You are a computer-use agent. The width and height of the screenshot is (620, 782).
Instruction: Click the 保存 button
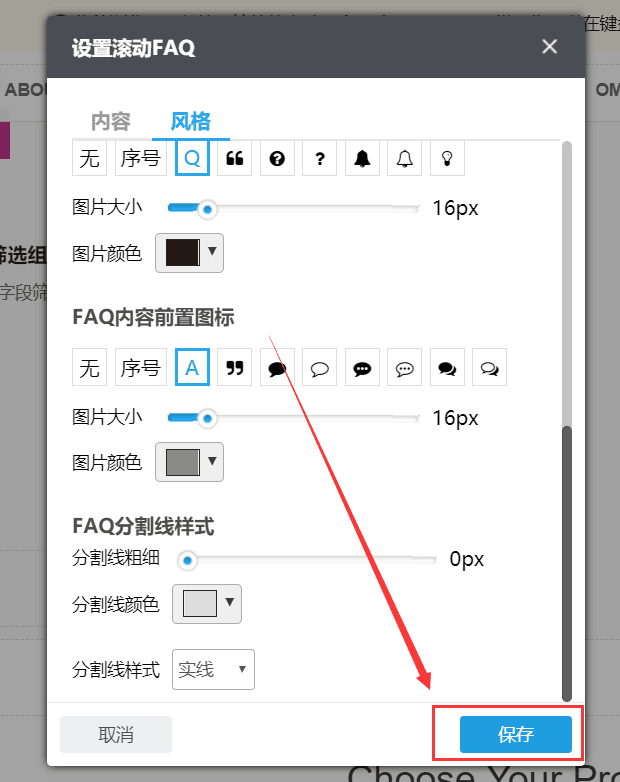pyautogui.click(x=515, y=735)
